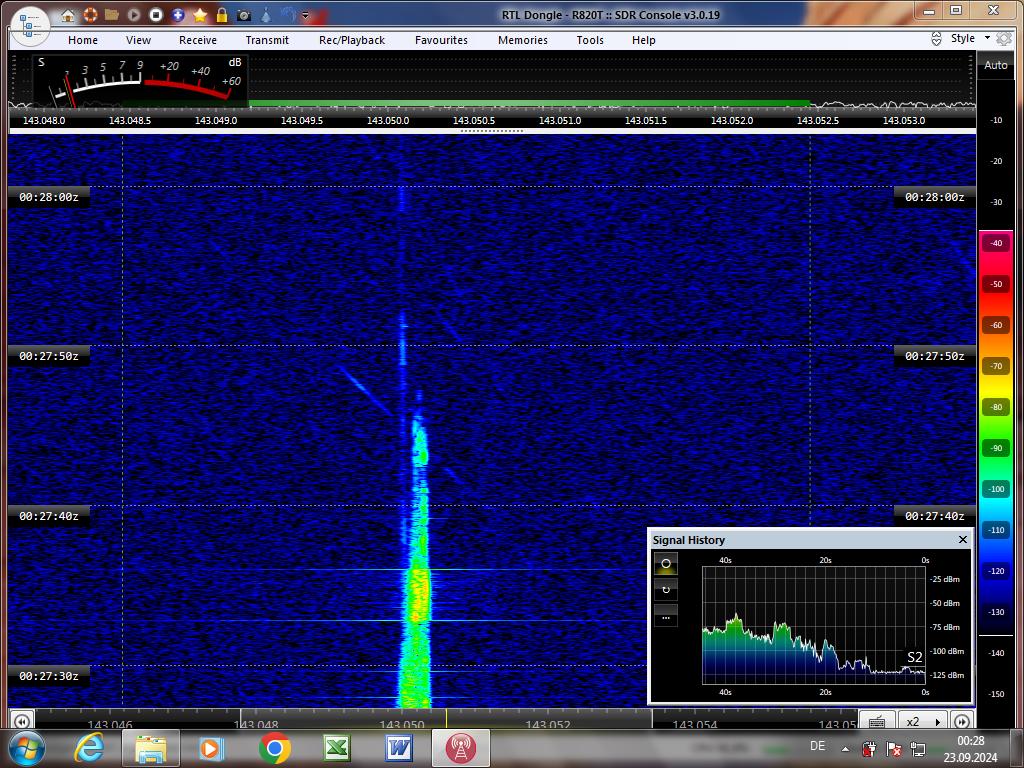Click the yellow tuning marker on bottom frequency bar

[447, 718]
